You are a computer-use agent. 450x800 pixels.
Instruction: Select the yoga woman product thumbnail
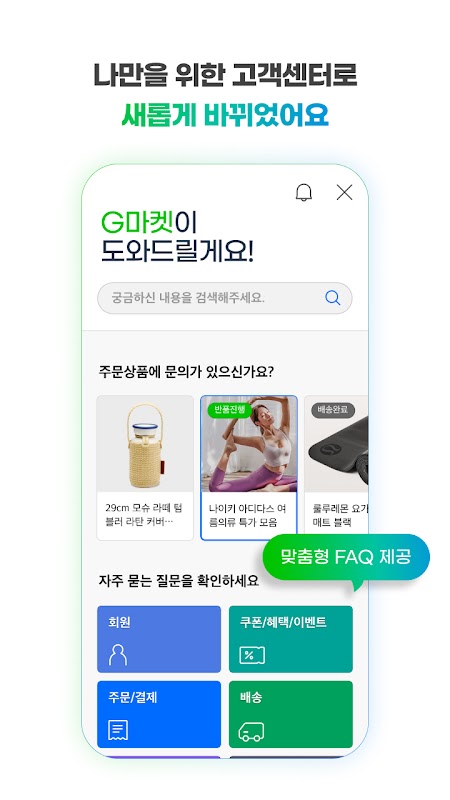[x=249, y=444]
